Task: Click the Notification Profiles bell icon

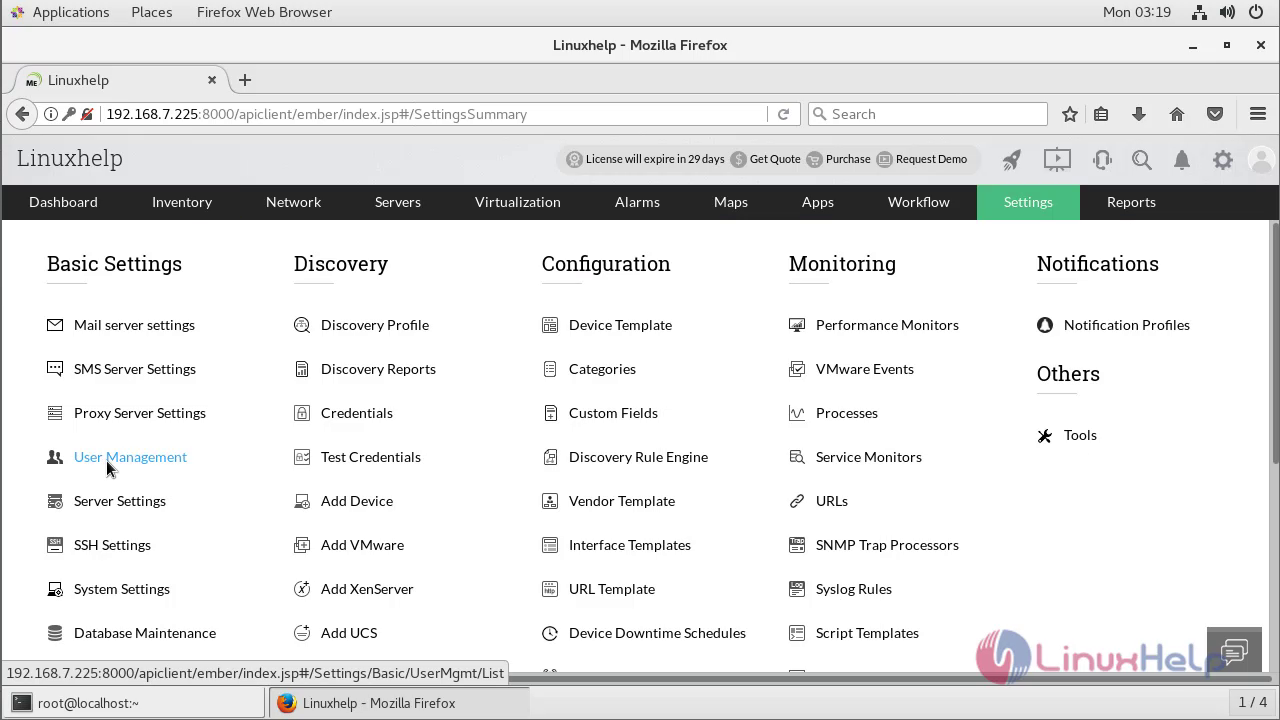Action: point(1045,325)
